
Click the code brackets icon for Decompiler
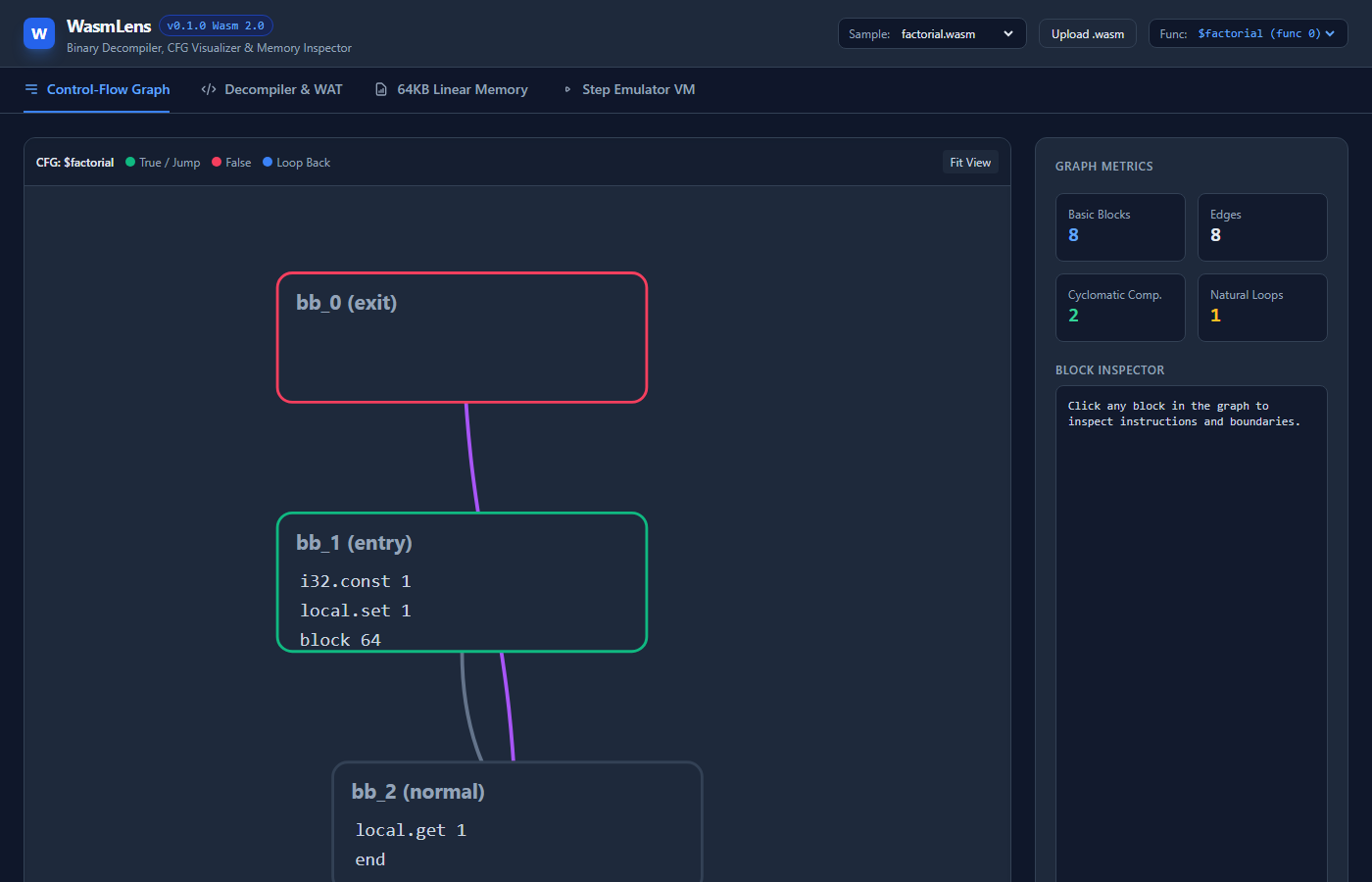pyautogui.click(x=209, y=89)
